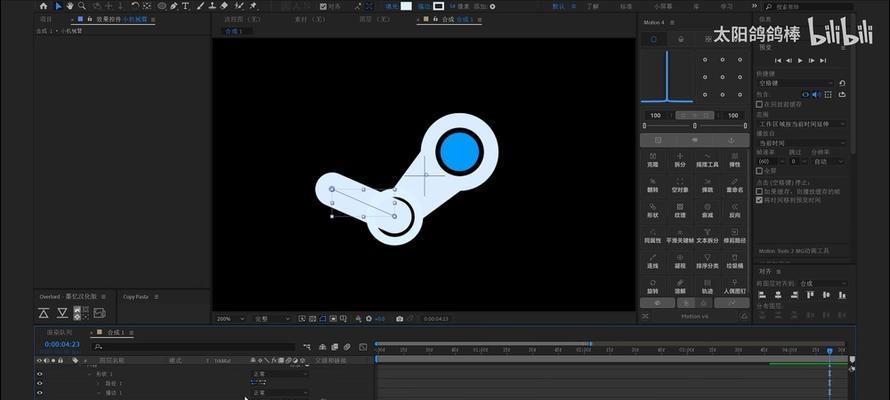
Task: Toggle visibility of the 描边 1 stroke row
Action: (x=40, y=392)
